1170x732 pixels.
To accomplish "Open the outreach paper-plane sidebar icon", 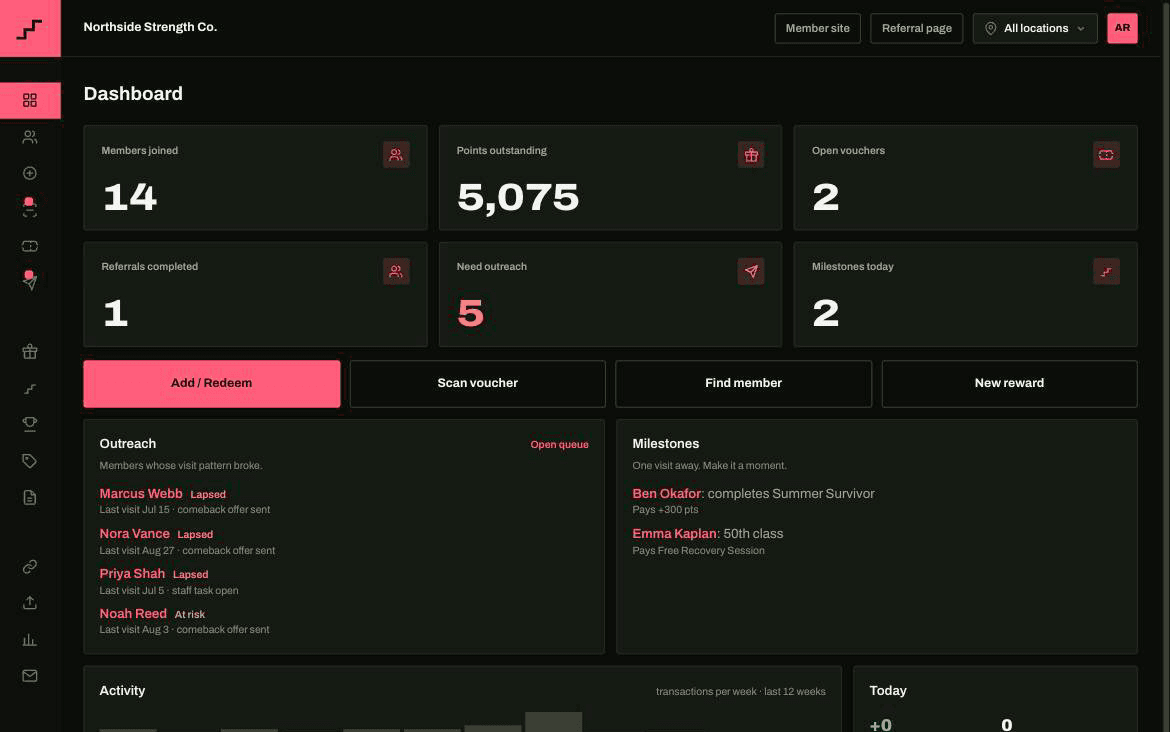I will pos(30,281).
